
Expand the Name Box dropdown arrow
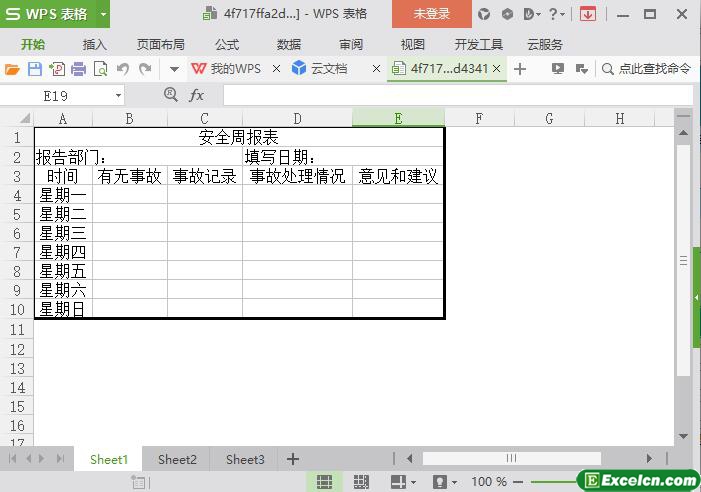pyautogui.click(x=118, y=96)
